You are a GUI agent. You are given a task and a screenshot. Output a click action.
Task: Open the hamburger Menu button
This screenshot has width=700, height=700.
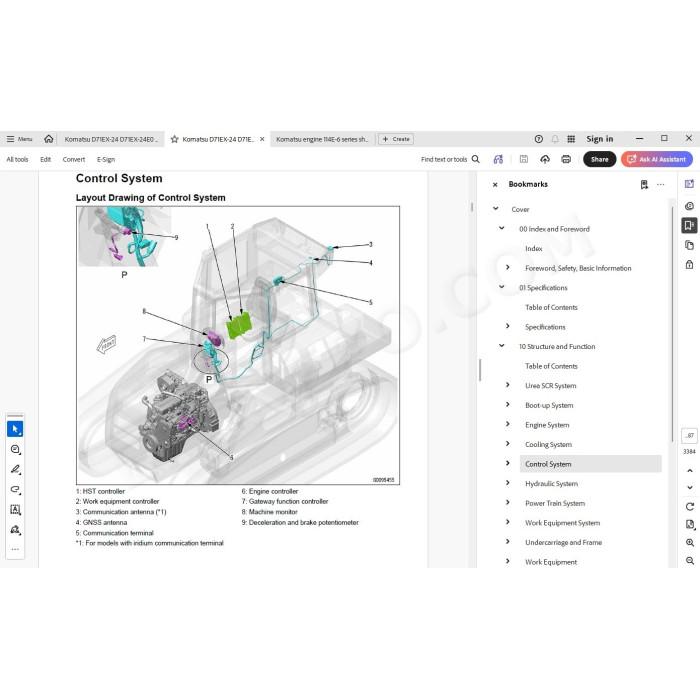tap(19, 139)
